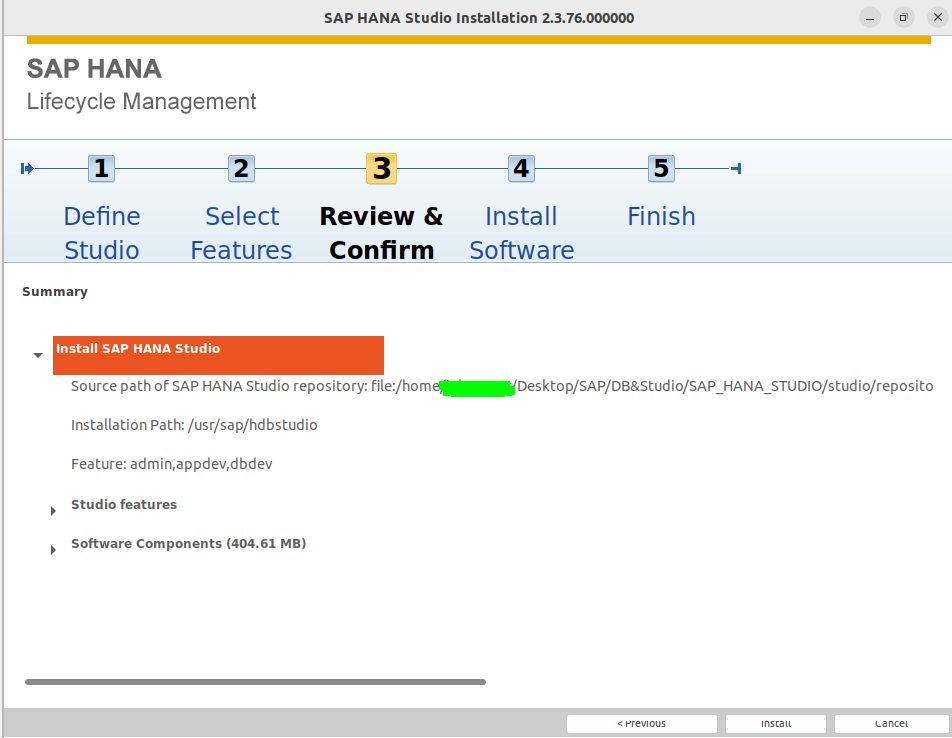Image resolution: width=952 pixels, height=738 pixels.
Task: Click the Feature: admin,appdev,dbdev line
Action: [171, 464]
